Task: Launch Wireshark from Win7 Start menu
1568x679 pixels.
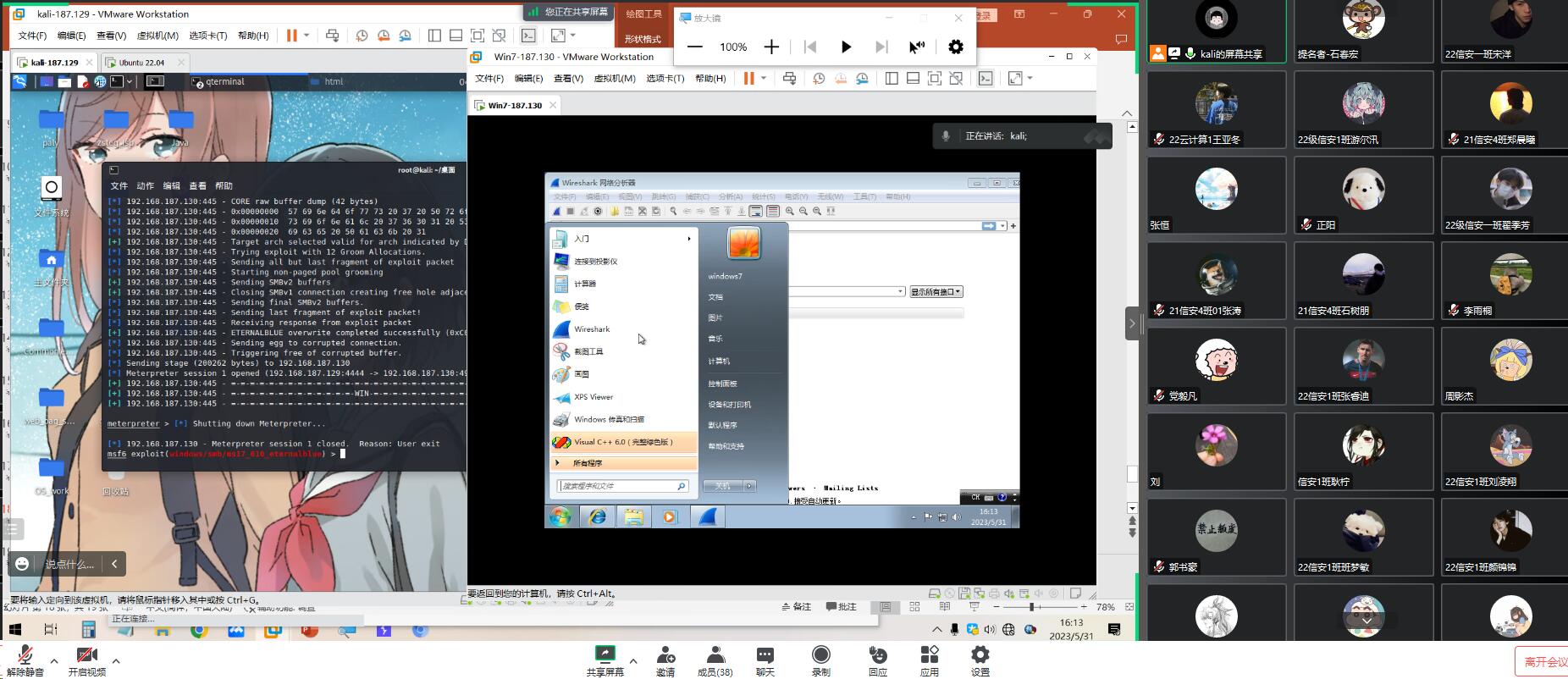Action: tap(624, 328)
